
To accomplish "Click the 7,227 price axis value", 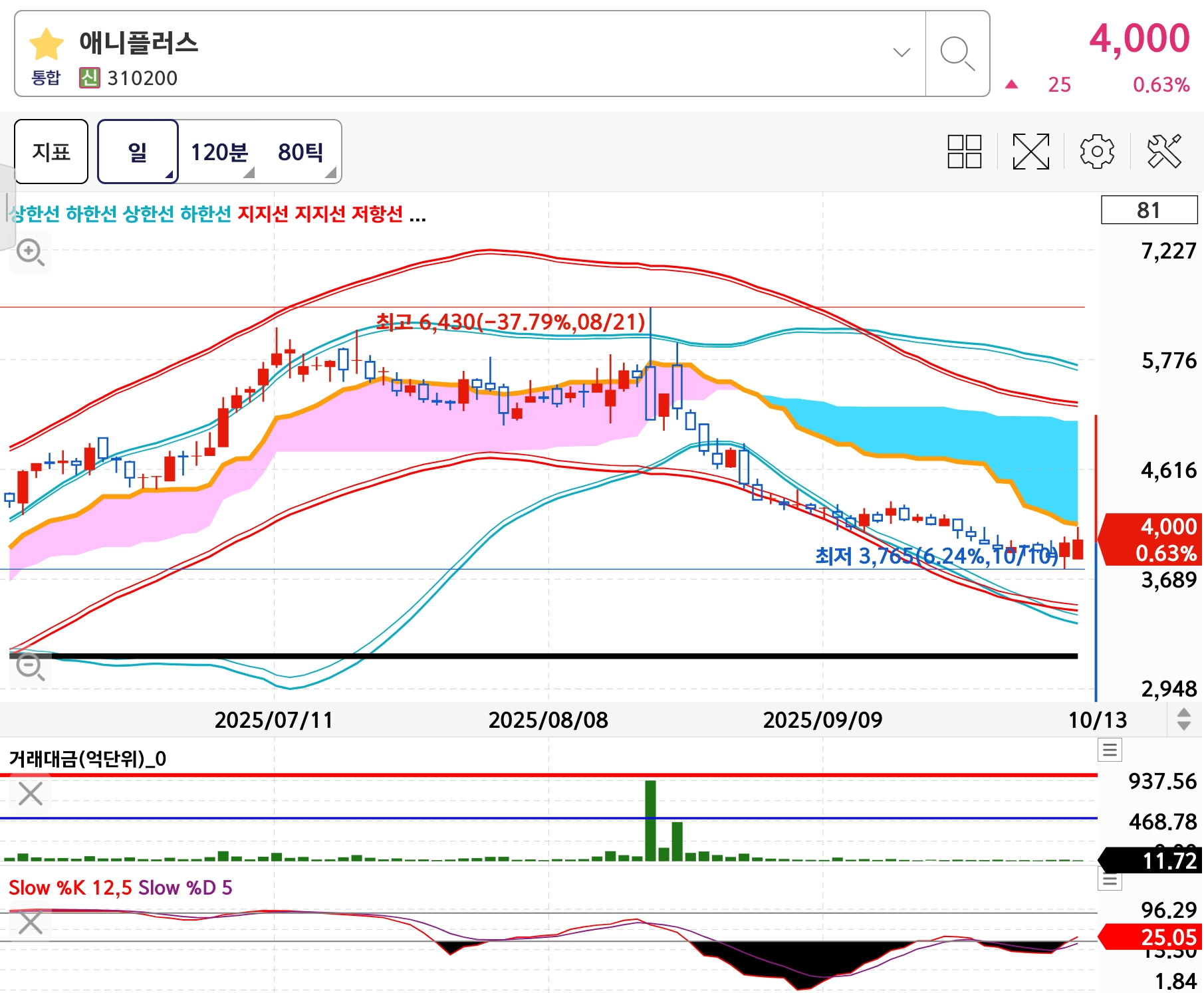I will [x=1169, y=251].
